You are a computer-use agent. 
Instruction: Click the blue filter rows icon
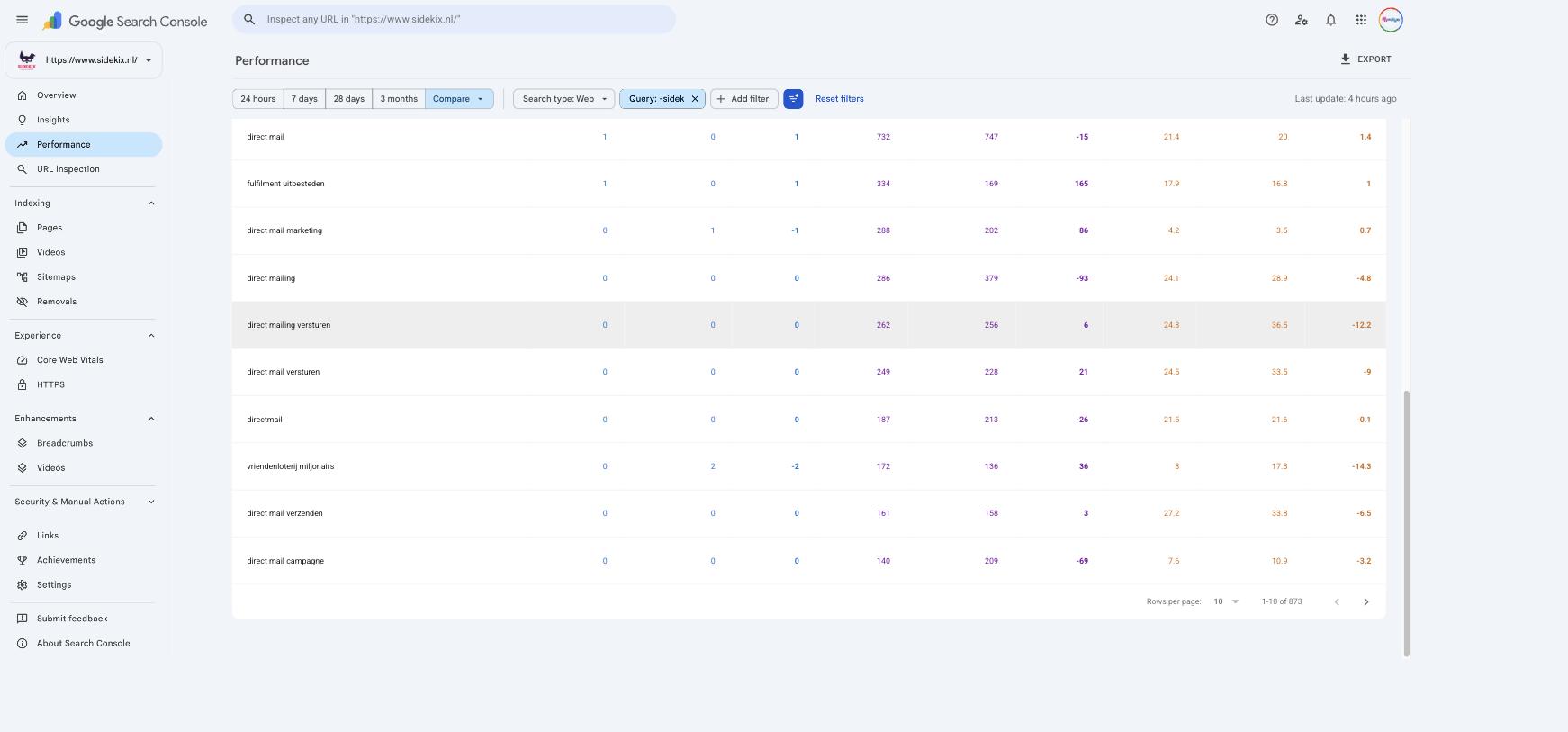(x=793, y=99)
